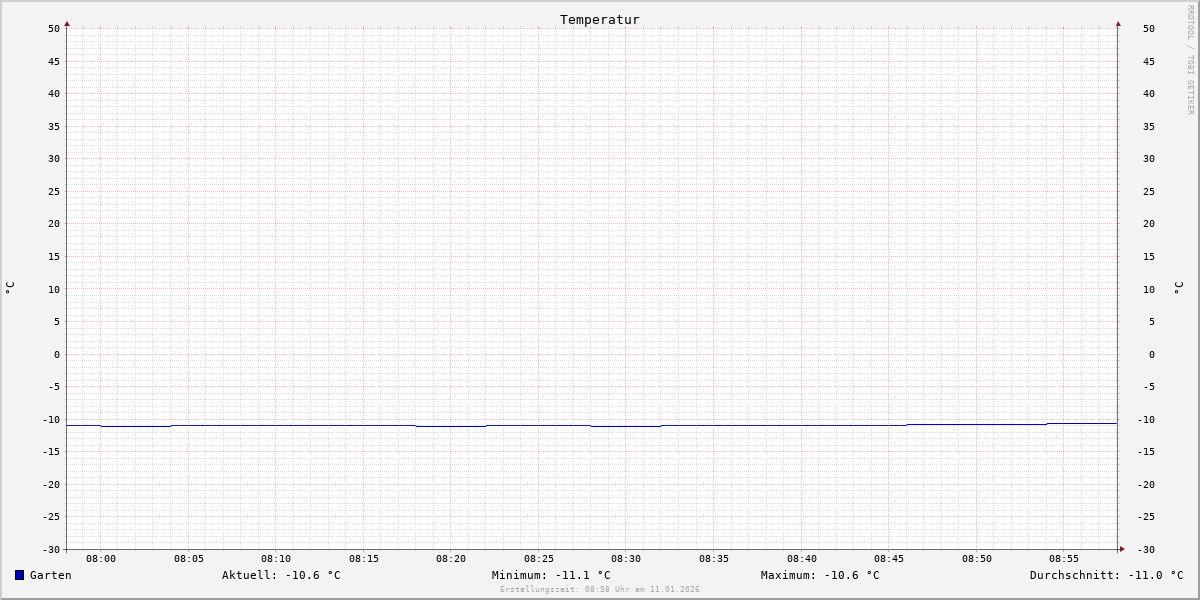Click the 08:15 time axis label
Viewport: 1200px width, 600px height.
tap(364, 559)
